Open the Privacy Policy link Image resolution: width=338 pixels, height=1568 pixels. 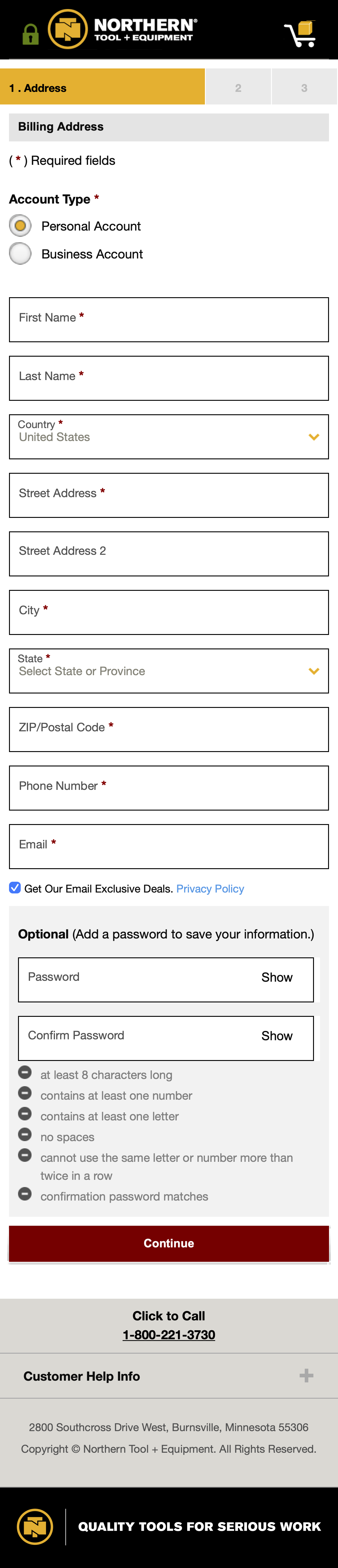coord(209,888)
